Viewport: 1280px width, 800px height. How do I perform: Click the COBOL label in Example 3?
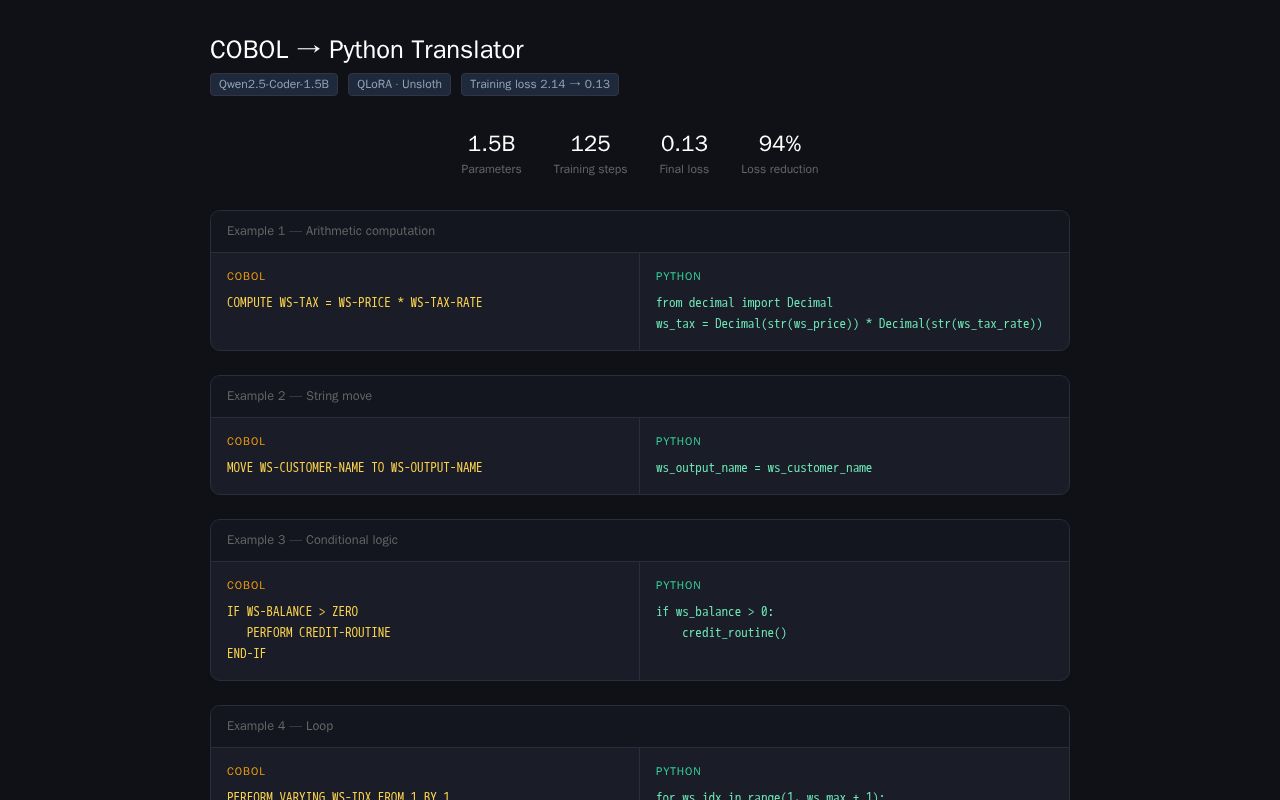click(246, 585)
